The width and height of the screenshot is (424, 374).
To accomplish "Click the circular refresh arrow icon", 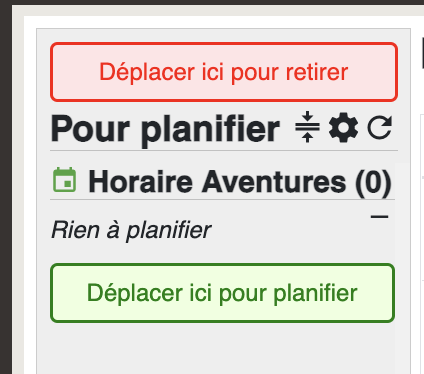I will point(380,127).
